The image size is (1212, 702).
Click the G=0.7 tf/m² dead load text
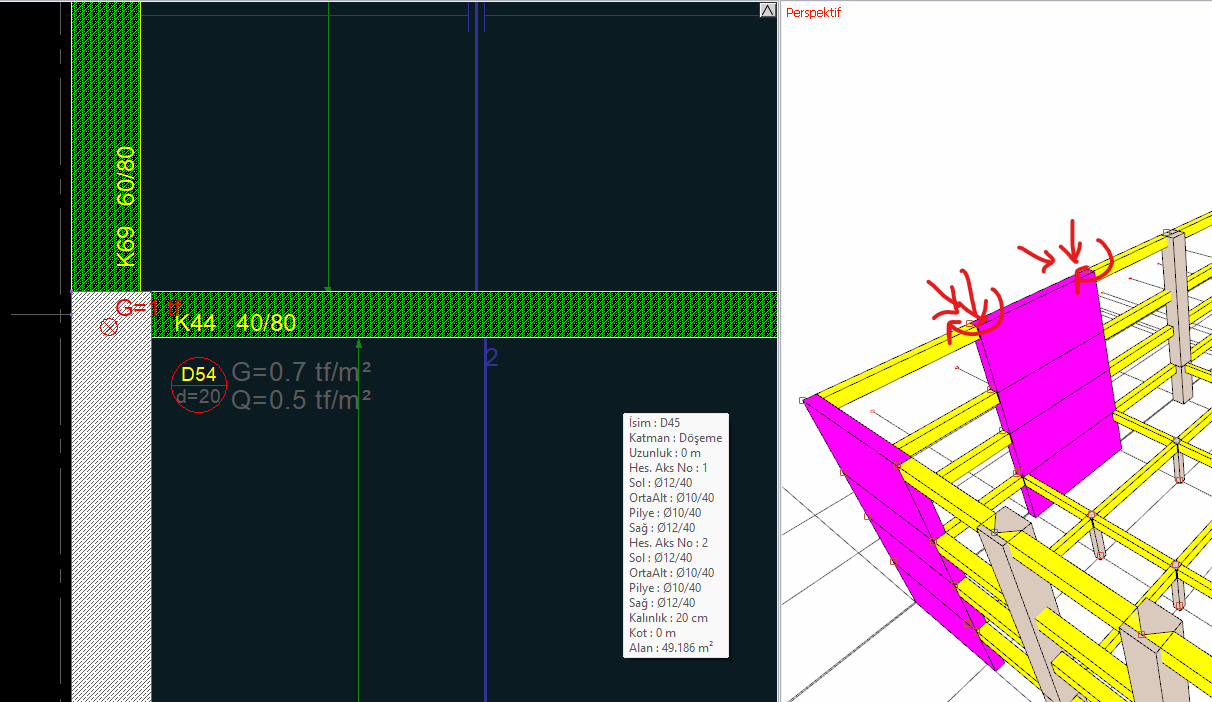pos(302,373)
